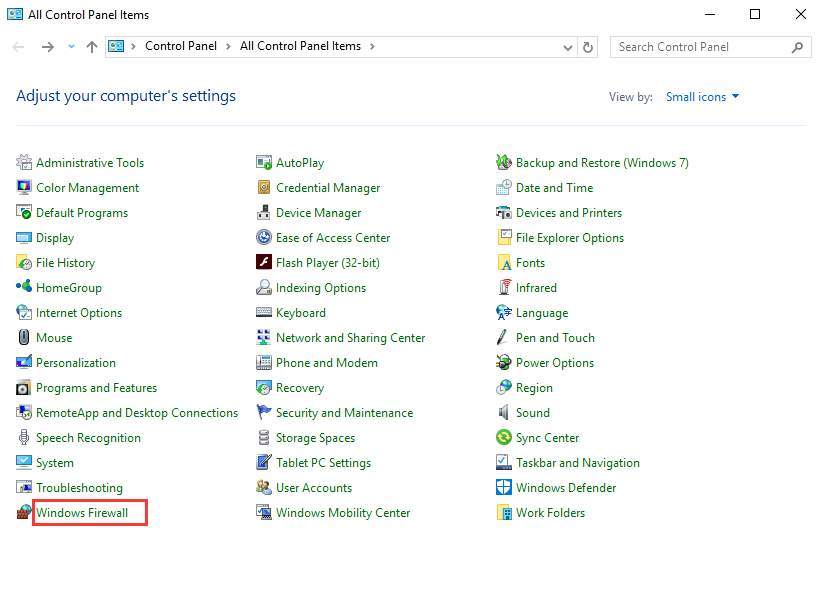Click the Mouse icon
Image resolution: width=822 pixels, height=590 pixels.
[x=24, y=338]
